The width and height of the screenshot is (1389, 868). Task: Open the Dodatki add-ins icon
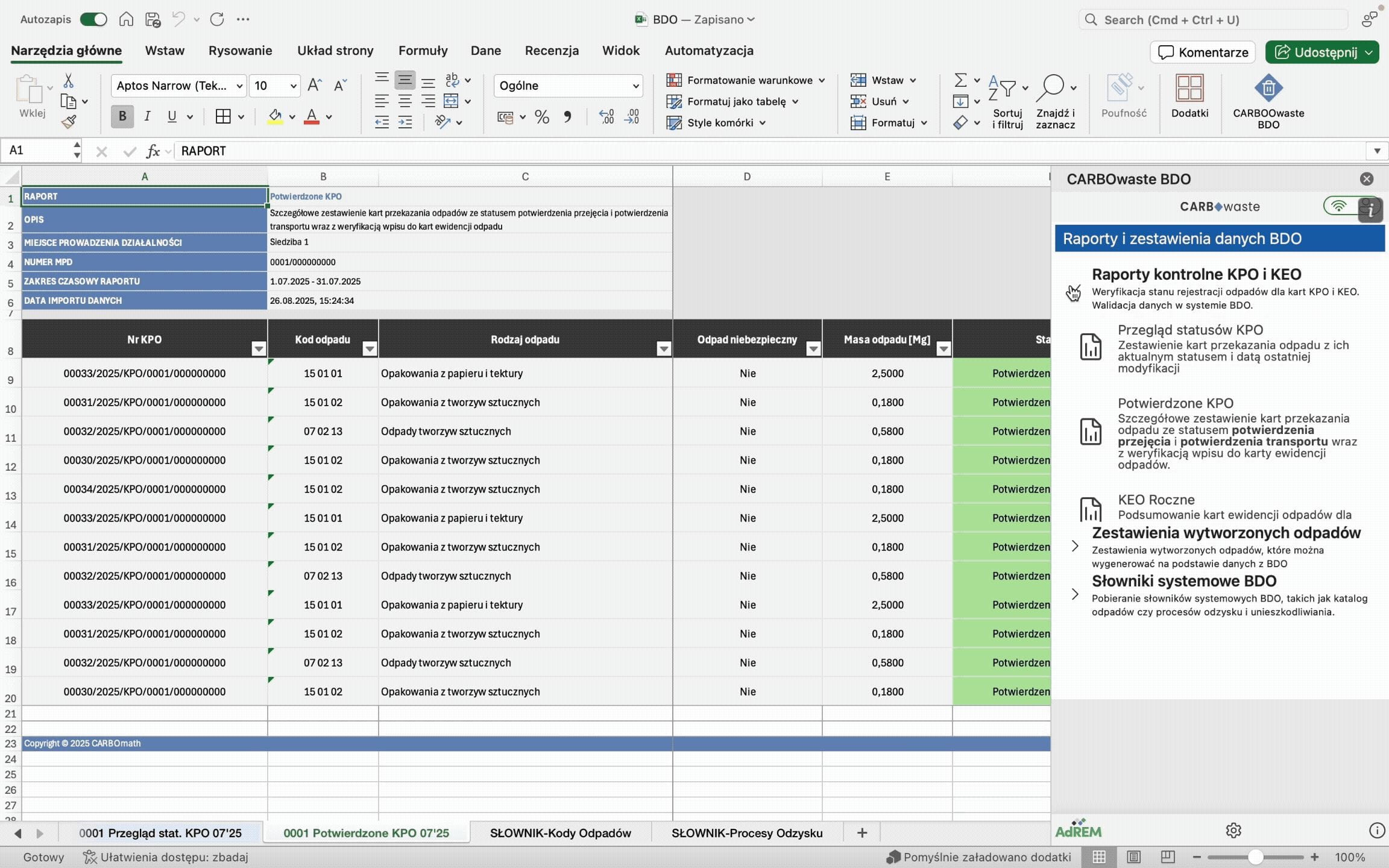(x=1189, y=89)
